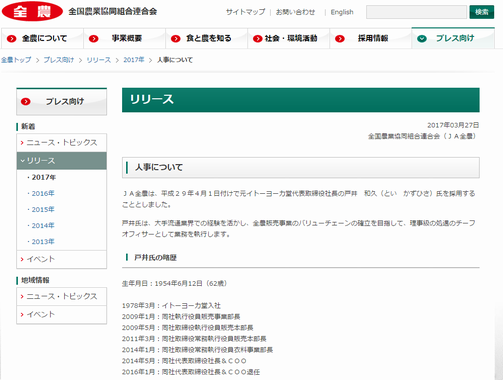Click the 全農 red oval logo
Viewport: 503px width, 380px height.
32,11
